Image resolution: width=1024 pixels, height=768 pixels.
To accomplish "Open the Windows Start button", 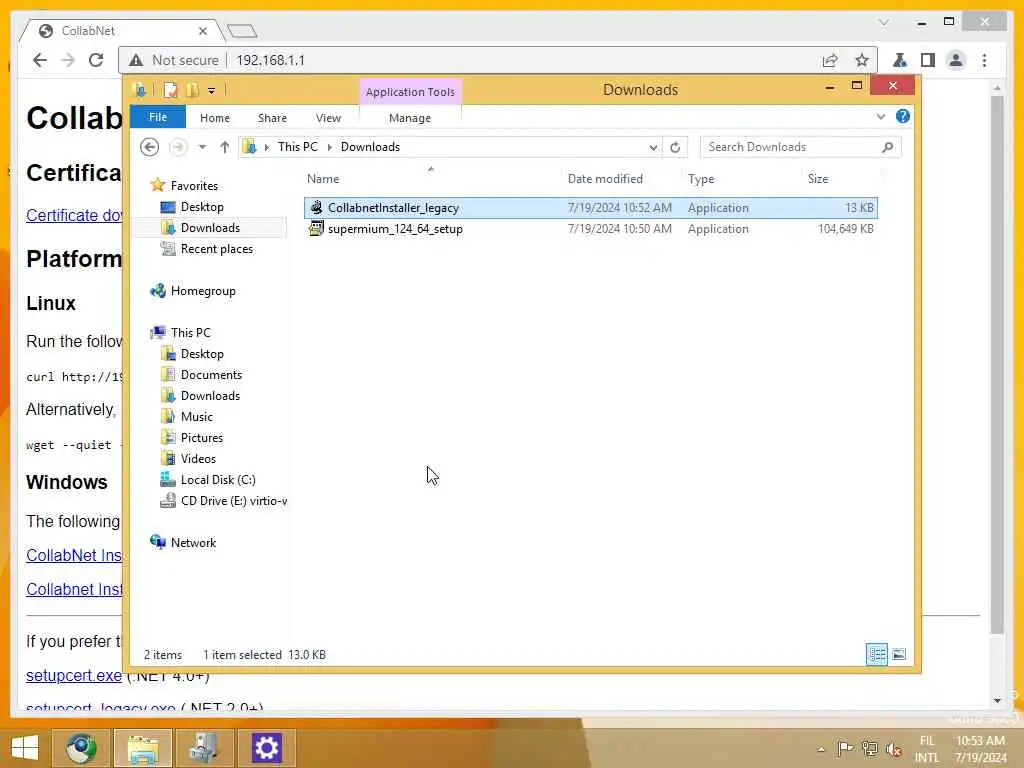I will 25,747.
